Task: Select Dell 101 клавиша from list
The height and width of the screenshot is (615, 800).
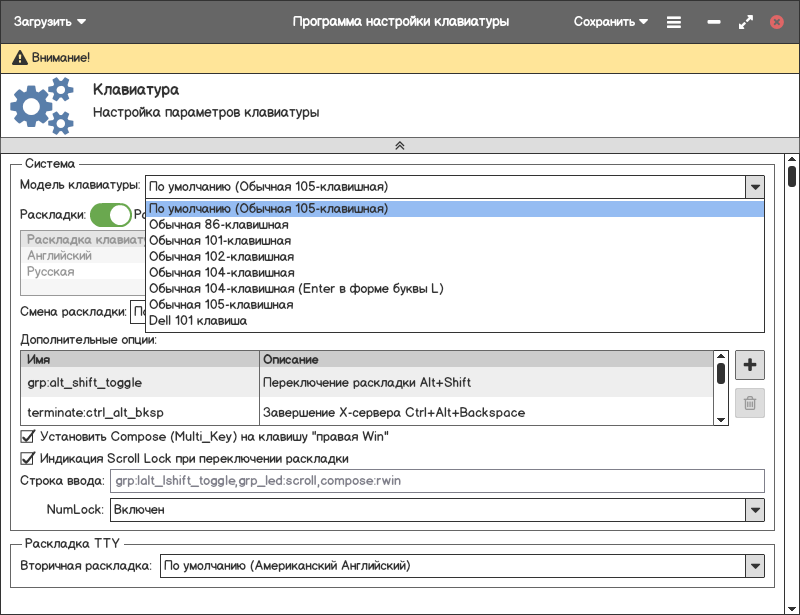Action: pyautogui.click(x=198, y=320)
